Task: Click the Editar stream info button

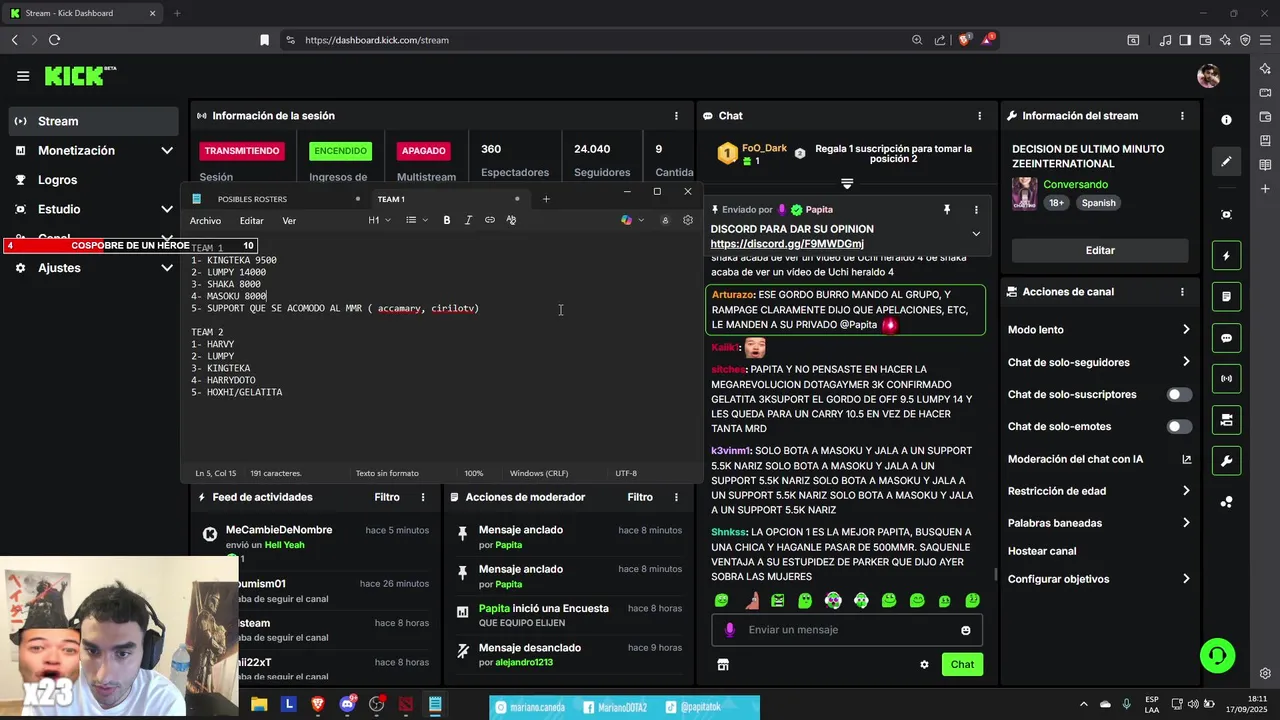Action: click(x=1100, y=250)
